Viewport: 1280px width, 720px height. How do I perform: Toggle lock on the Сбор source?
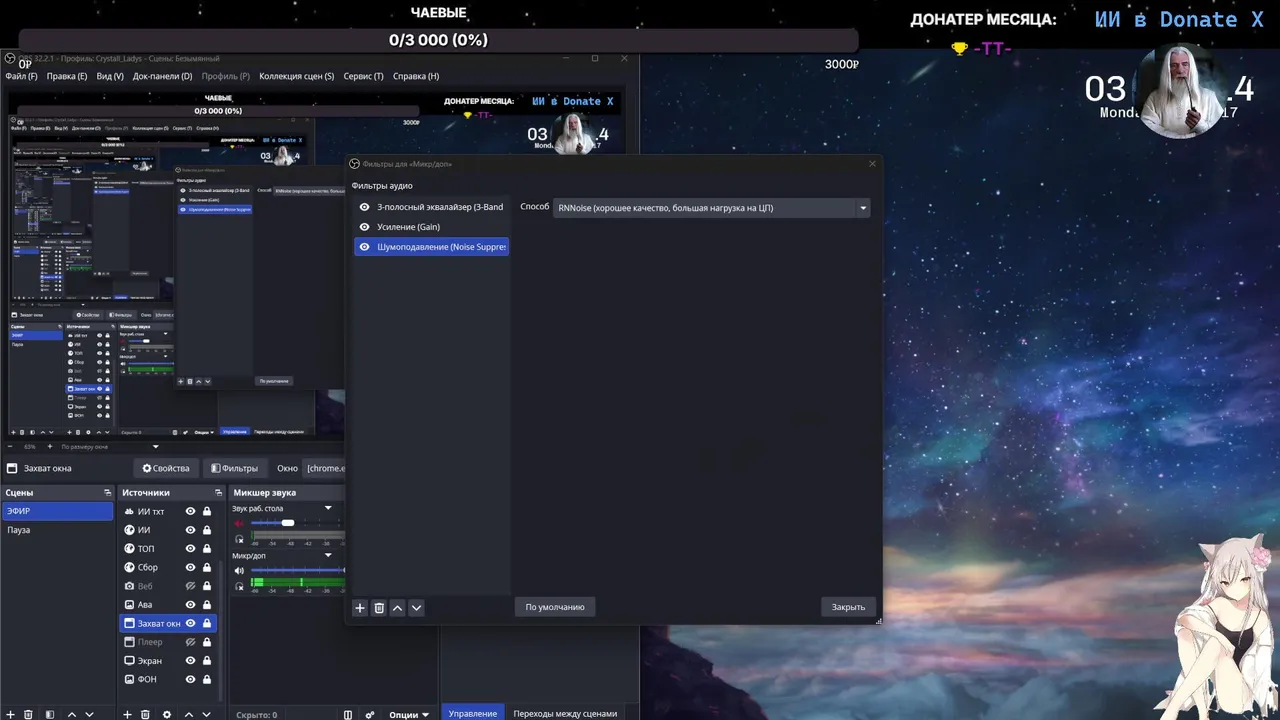tap(207, 568)
